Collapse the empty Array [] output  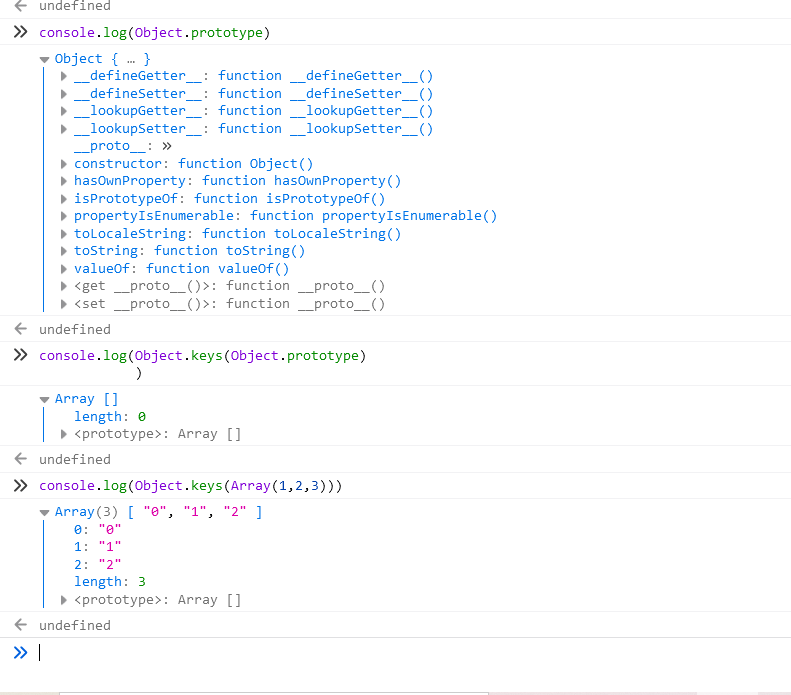point(44,399)
